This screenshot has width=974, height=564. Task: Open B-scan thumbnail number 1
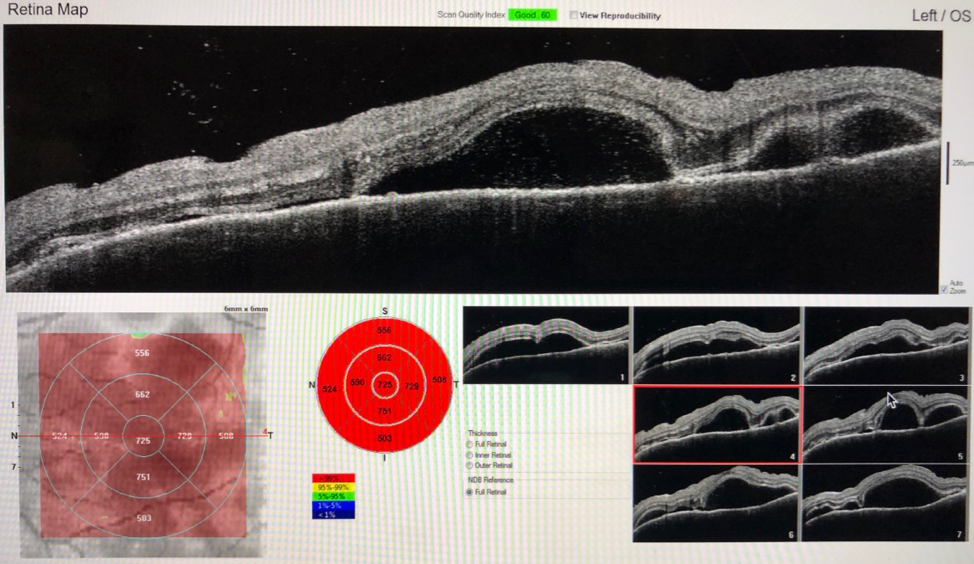click(546, 346)
